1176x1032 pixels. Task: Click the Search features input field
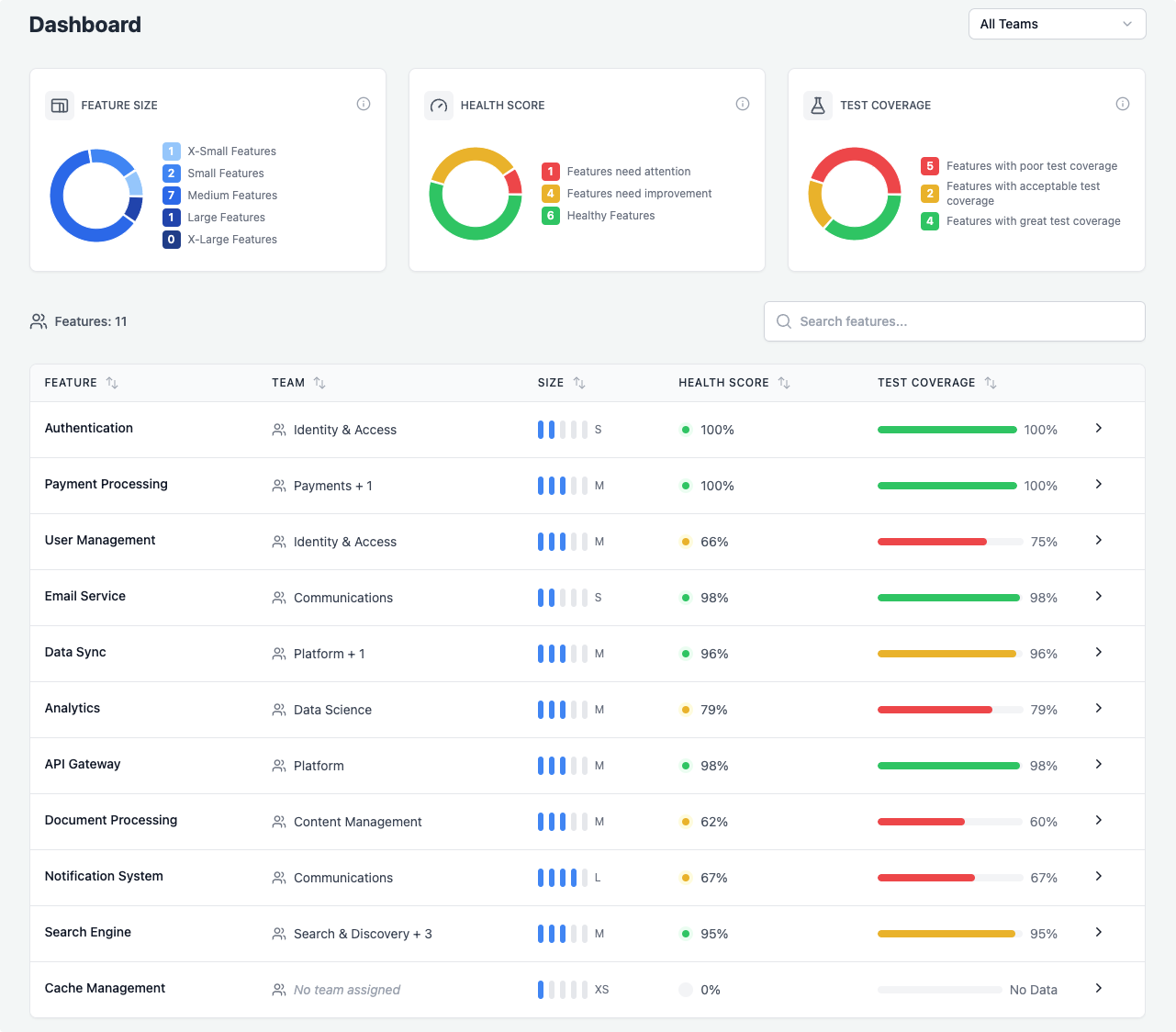click(x=955, y=321)
